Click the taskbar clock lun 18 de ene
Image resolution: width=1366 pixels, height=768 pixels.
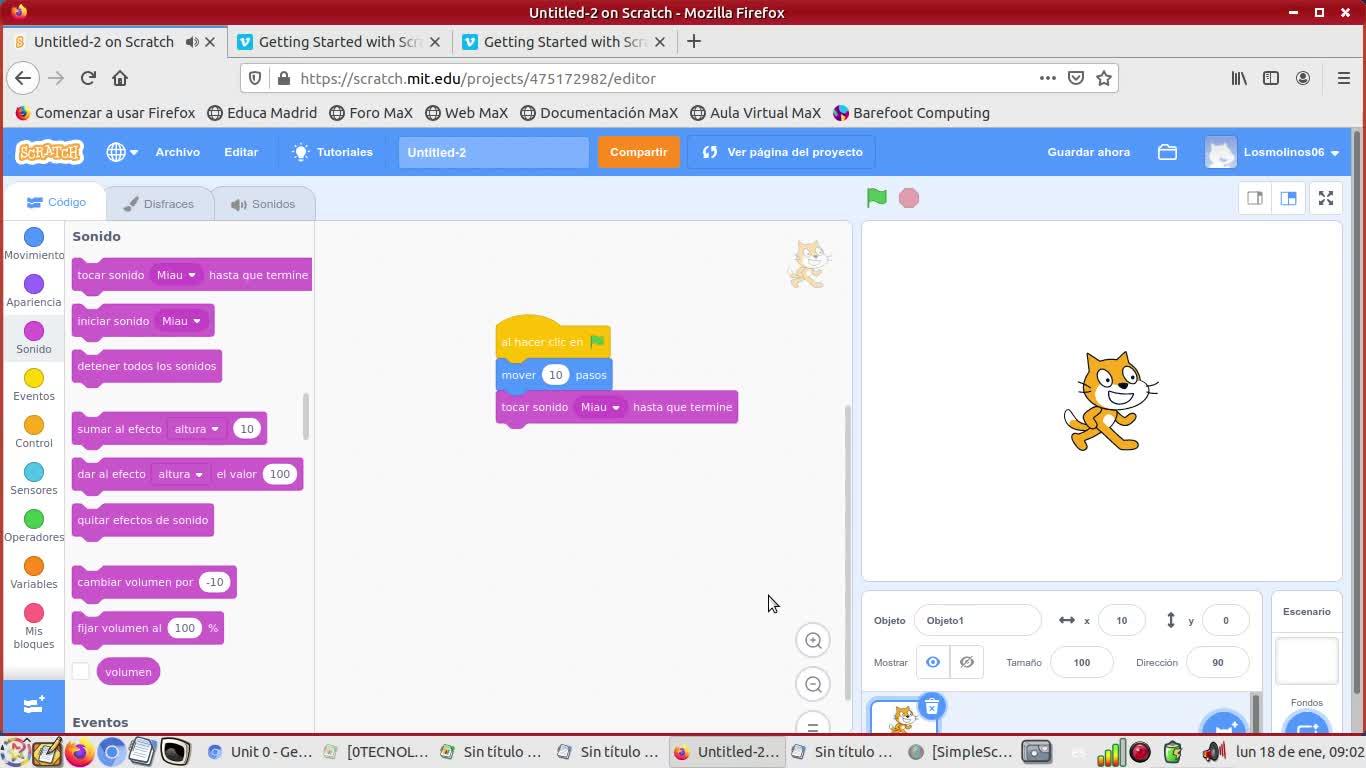1300,752
